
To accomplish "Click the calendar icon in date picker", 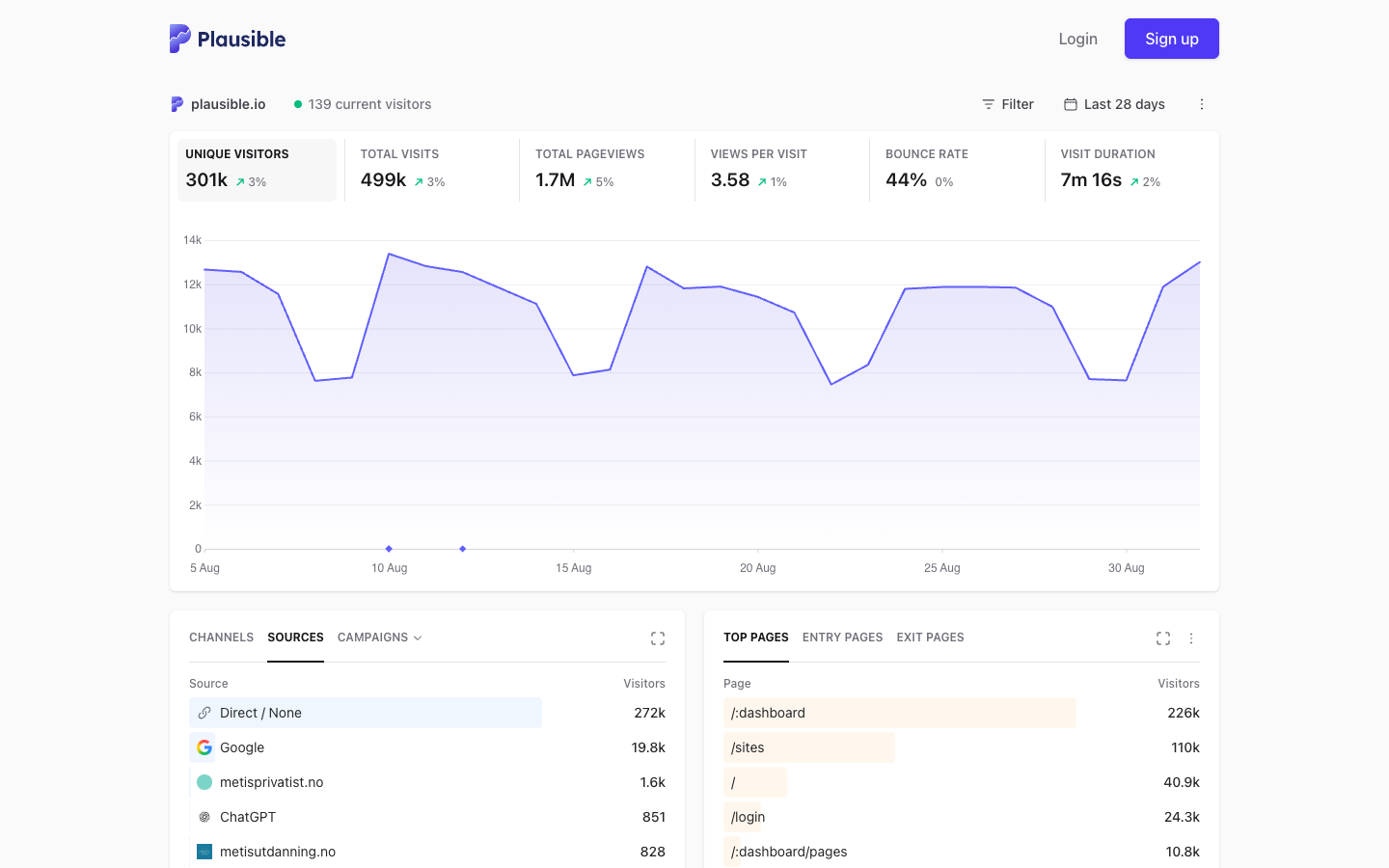I will pyautogui.click(x=1071, y=104).
